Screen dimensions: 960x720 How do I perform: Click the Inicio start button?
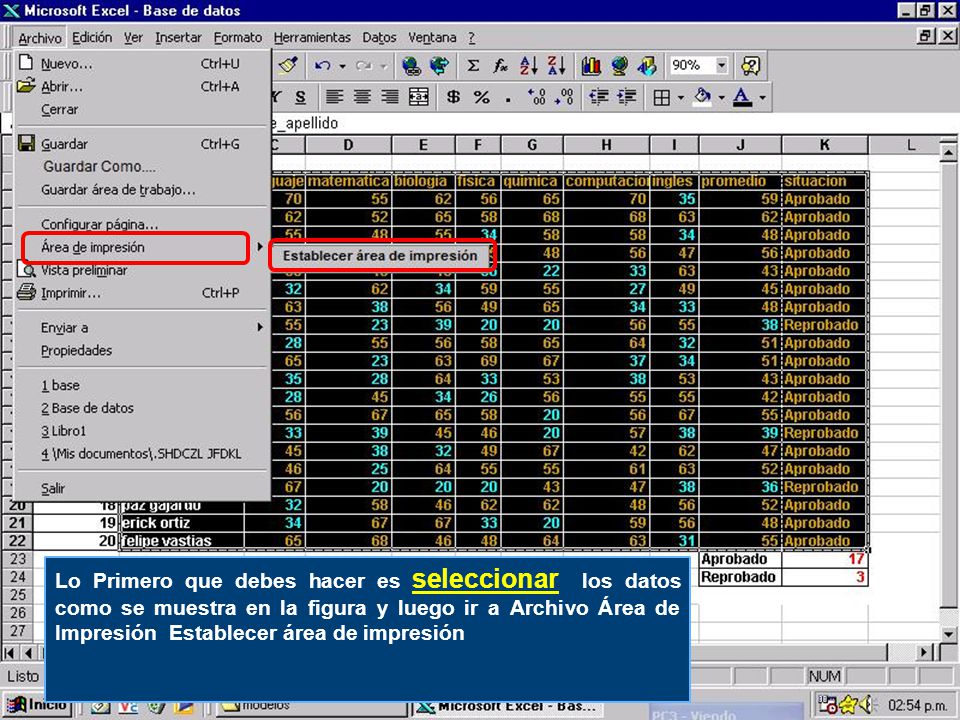[37, 705]
